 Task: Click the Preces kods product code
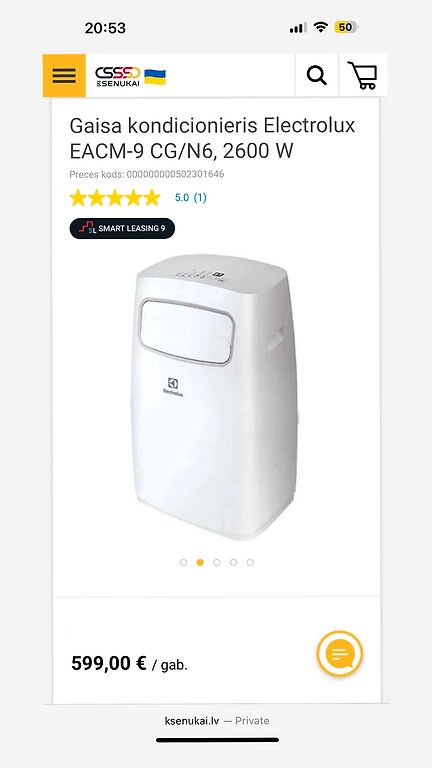[x=147, y=174]
